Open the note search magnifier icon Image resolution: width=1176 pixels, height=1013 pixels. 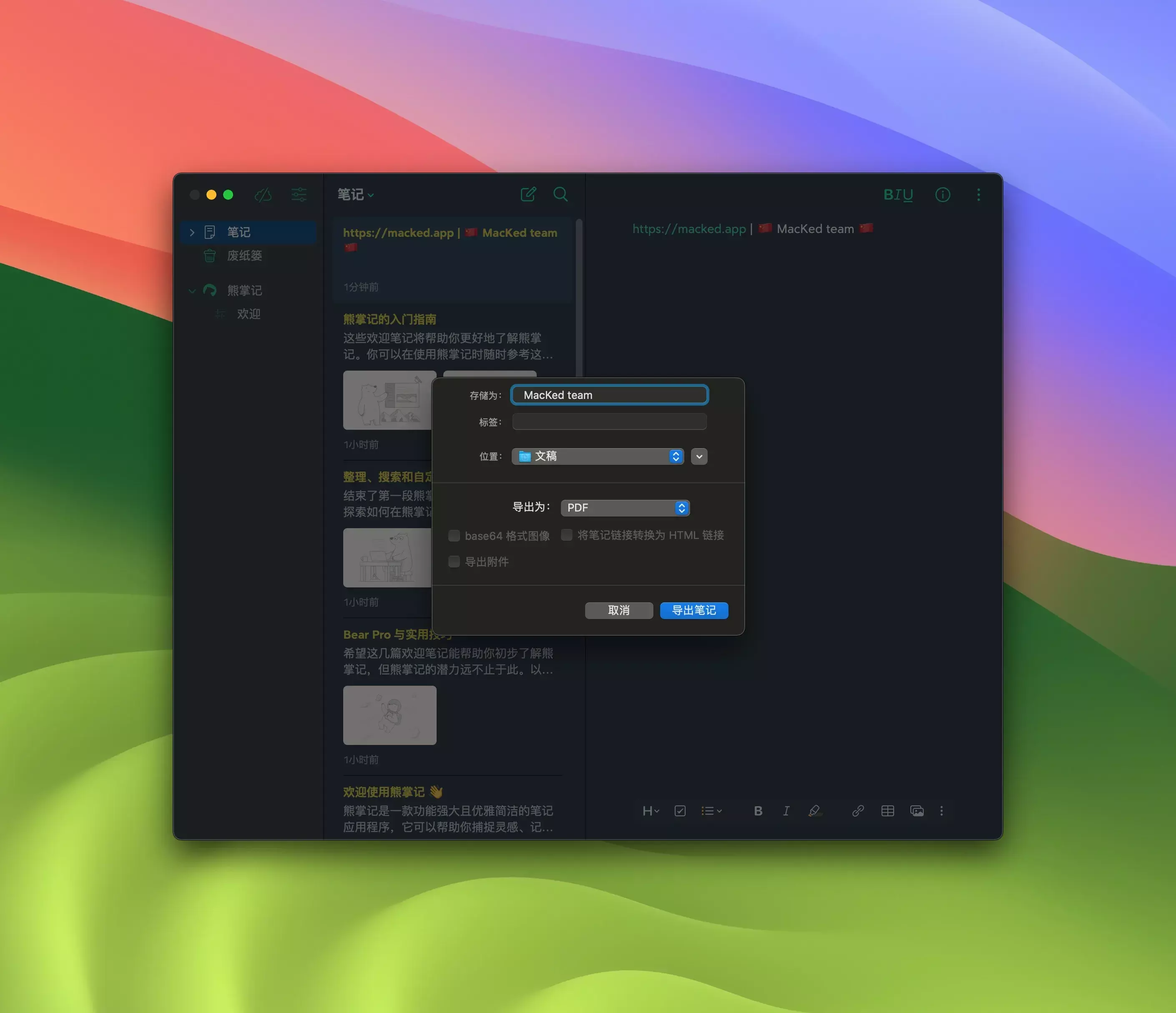(x=560, y=195)
